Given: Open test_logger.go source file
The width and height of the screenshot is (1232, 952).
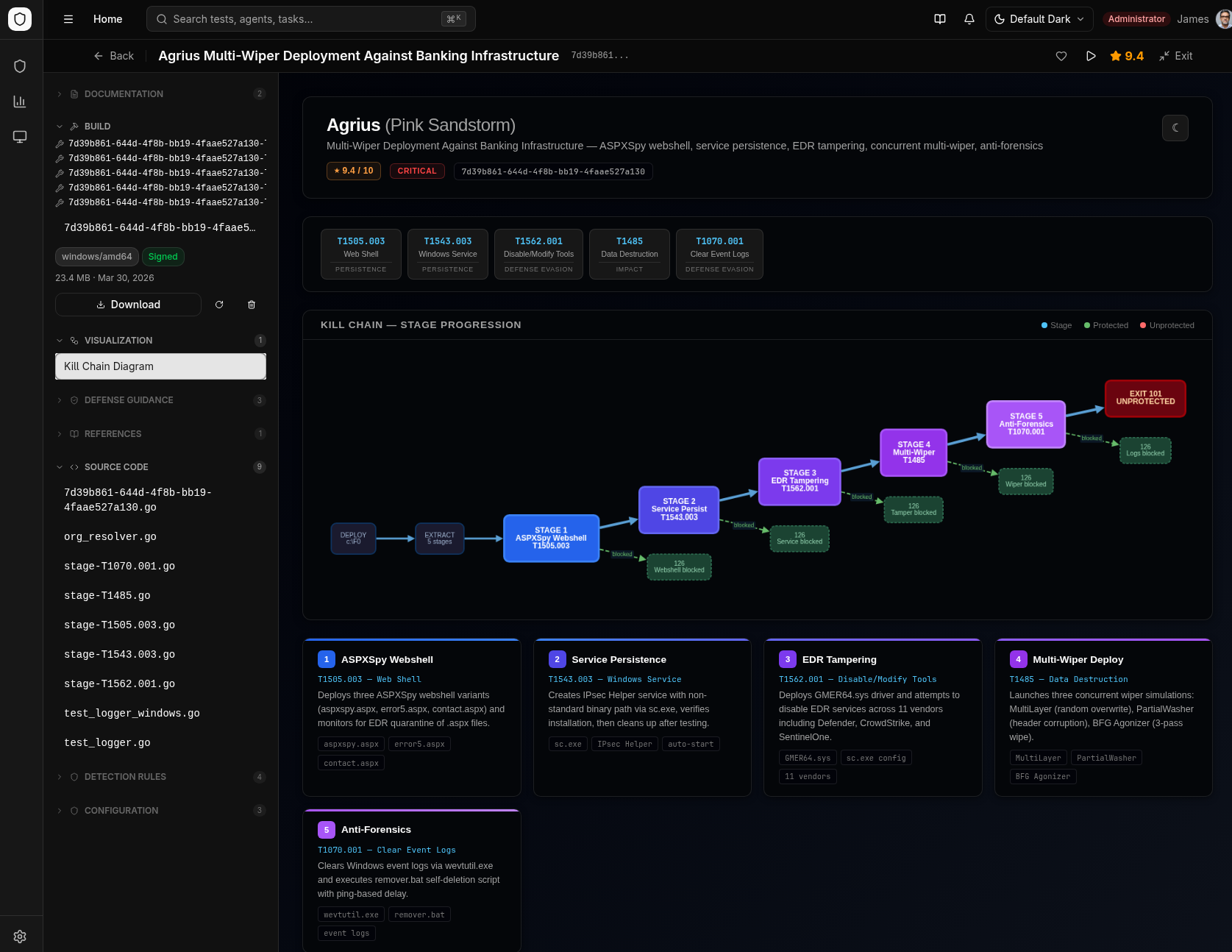Looking at the screenshot, I should click(x=160, y=743).
